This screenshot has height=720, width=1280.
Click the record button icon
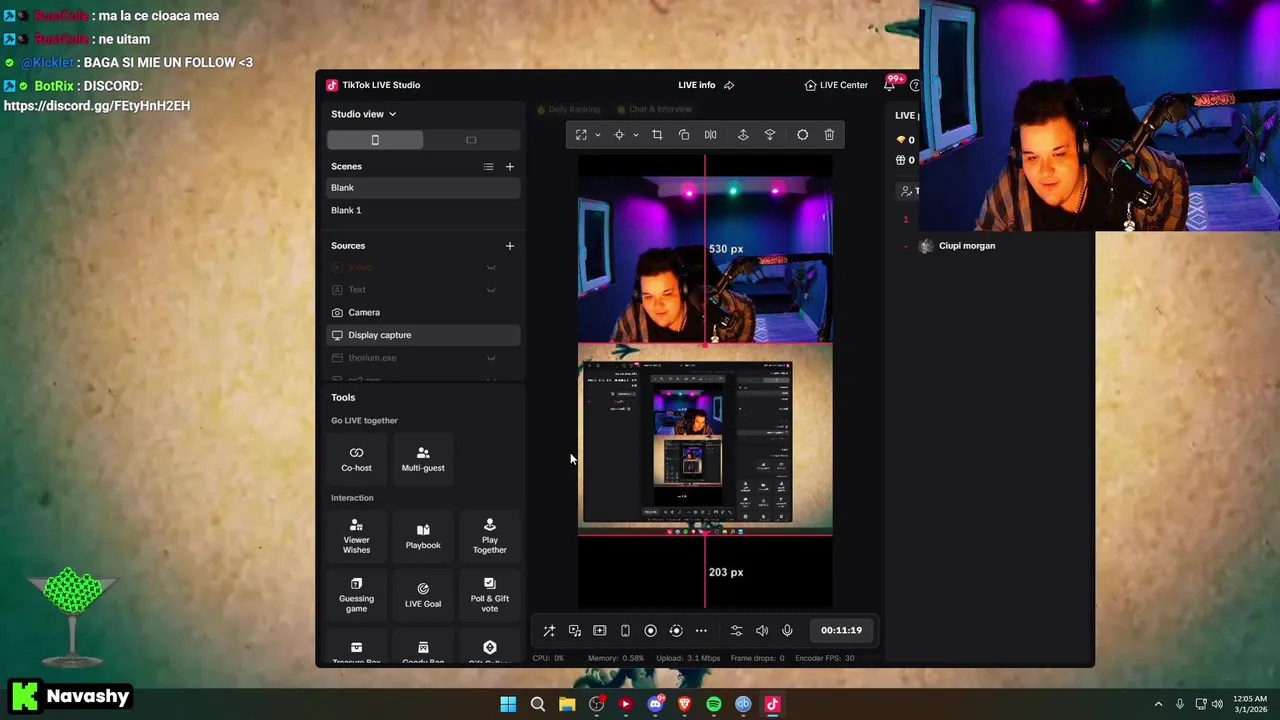point(650,631)
